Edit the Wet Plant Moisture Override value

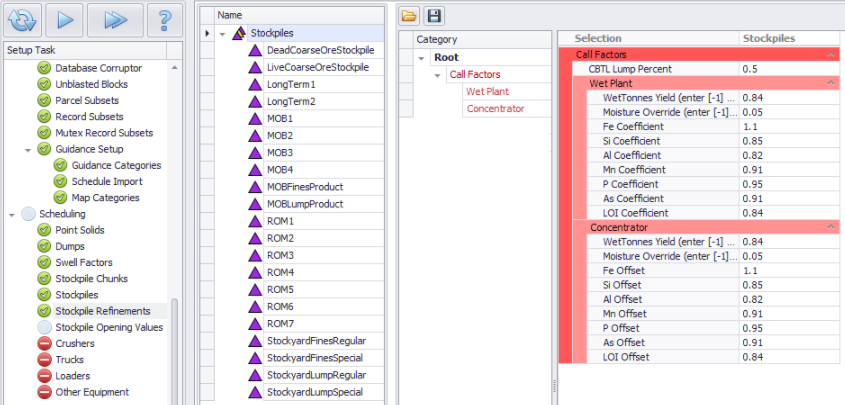[x=789, y=112]
